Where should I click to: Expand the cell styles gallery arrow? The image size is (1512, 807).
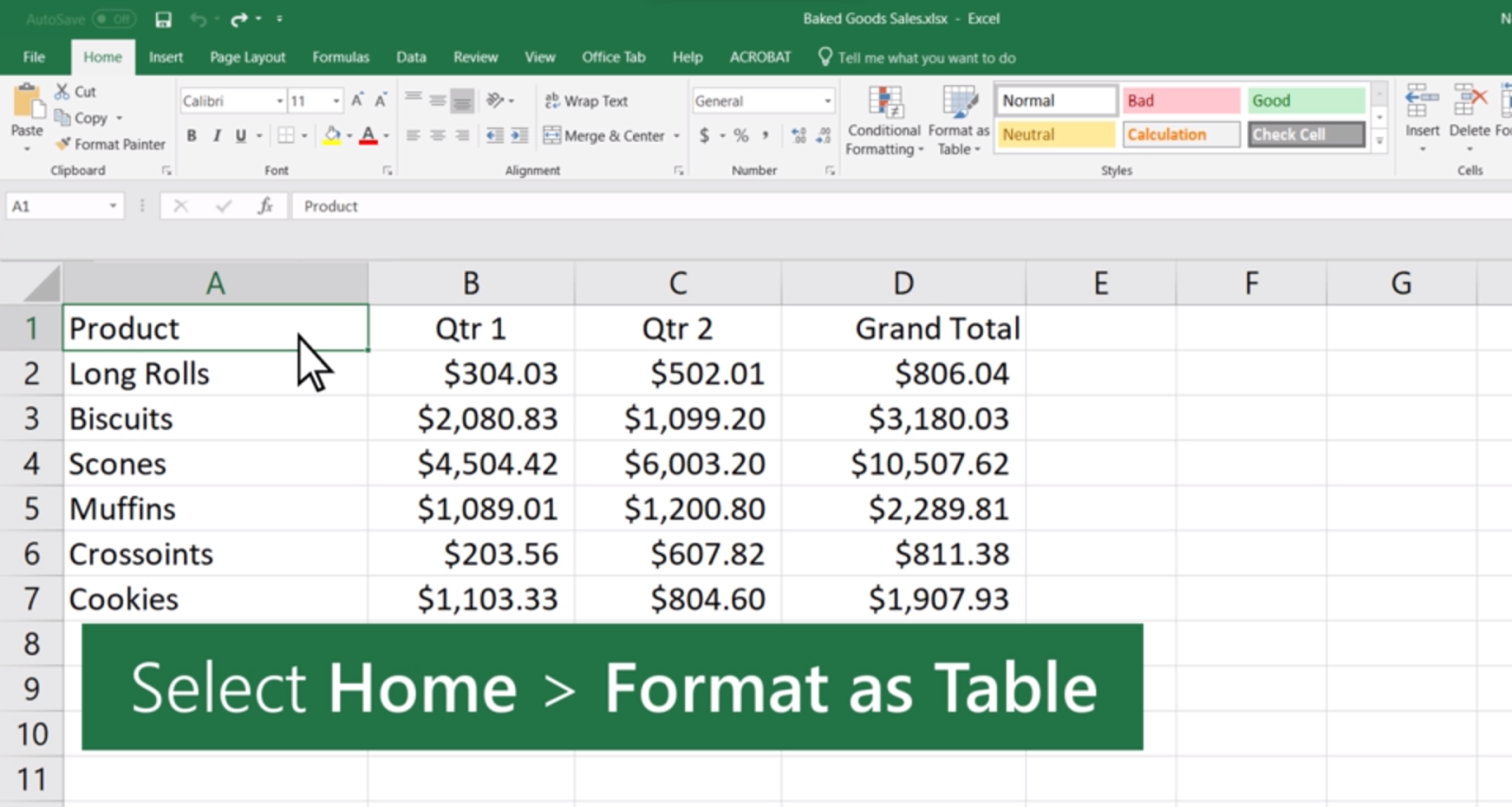(1380, 142)
